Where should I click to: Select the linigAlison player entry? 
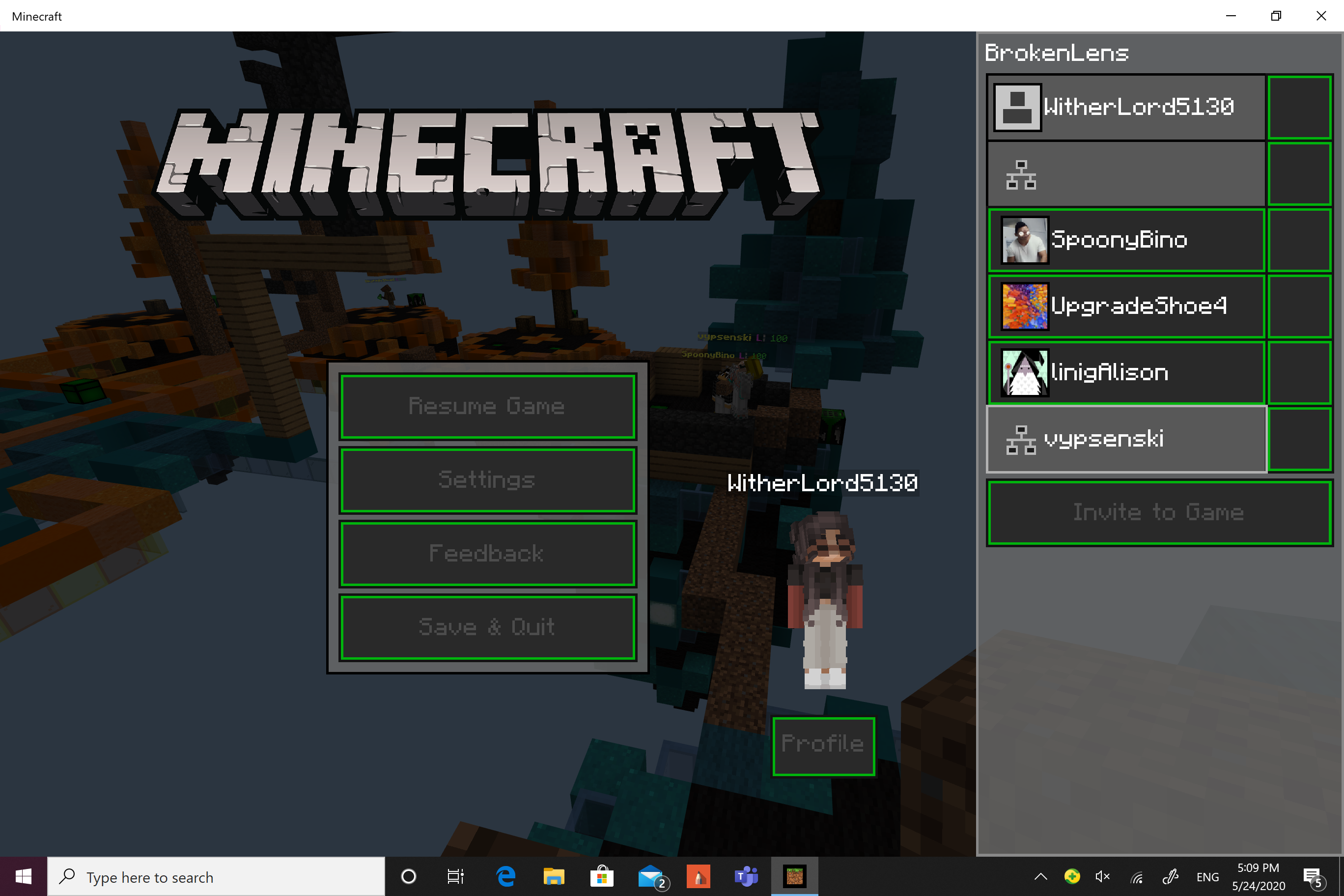[x=1126, y=372]
